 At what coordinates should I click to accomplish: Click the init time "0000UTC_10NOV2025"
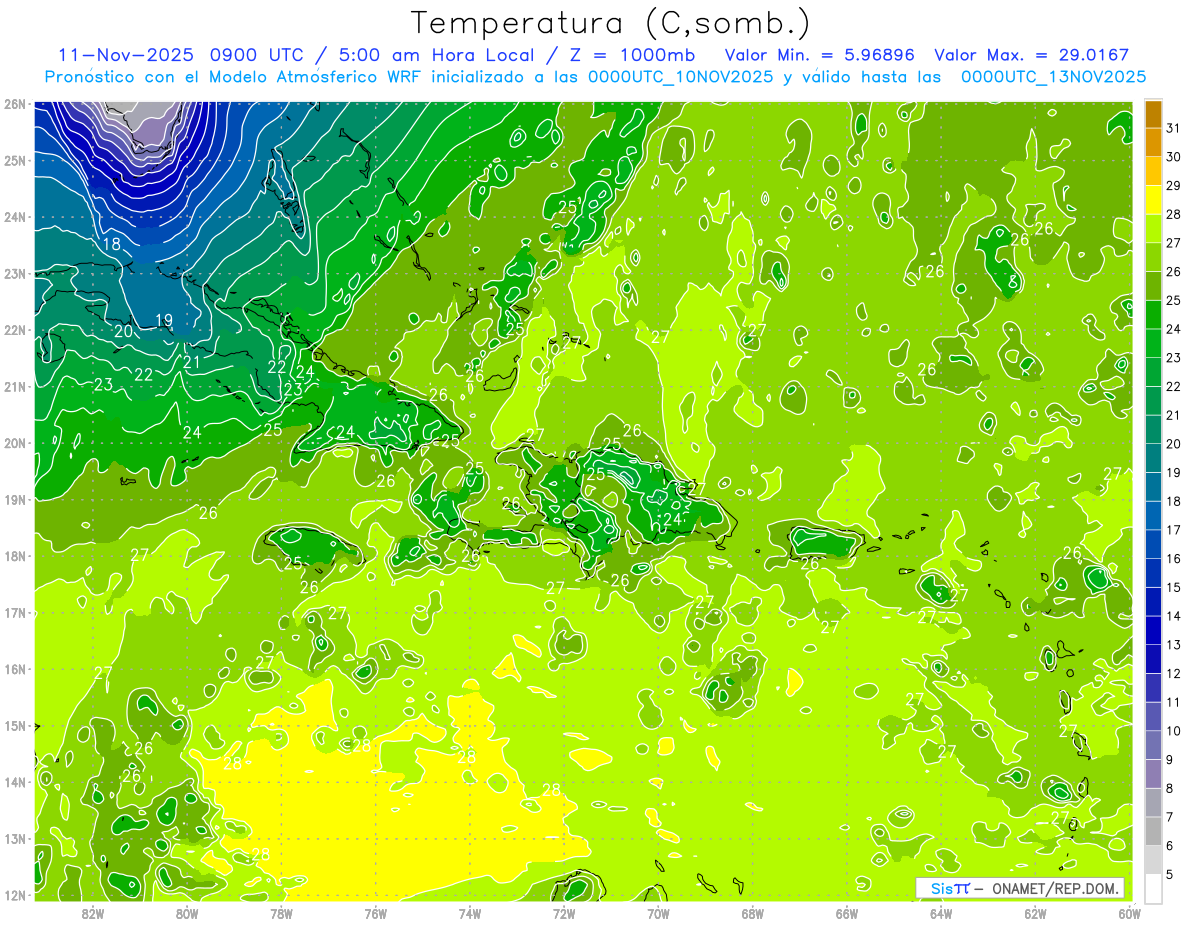[x=680, y=77]
